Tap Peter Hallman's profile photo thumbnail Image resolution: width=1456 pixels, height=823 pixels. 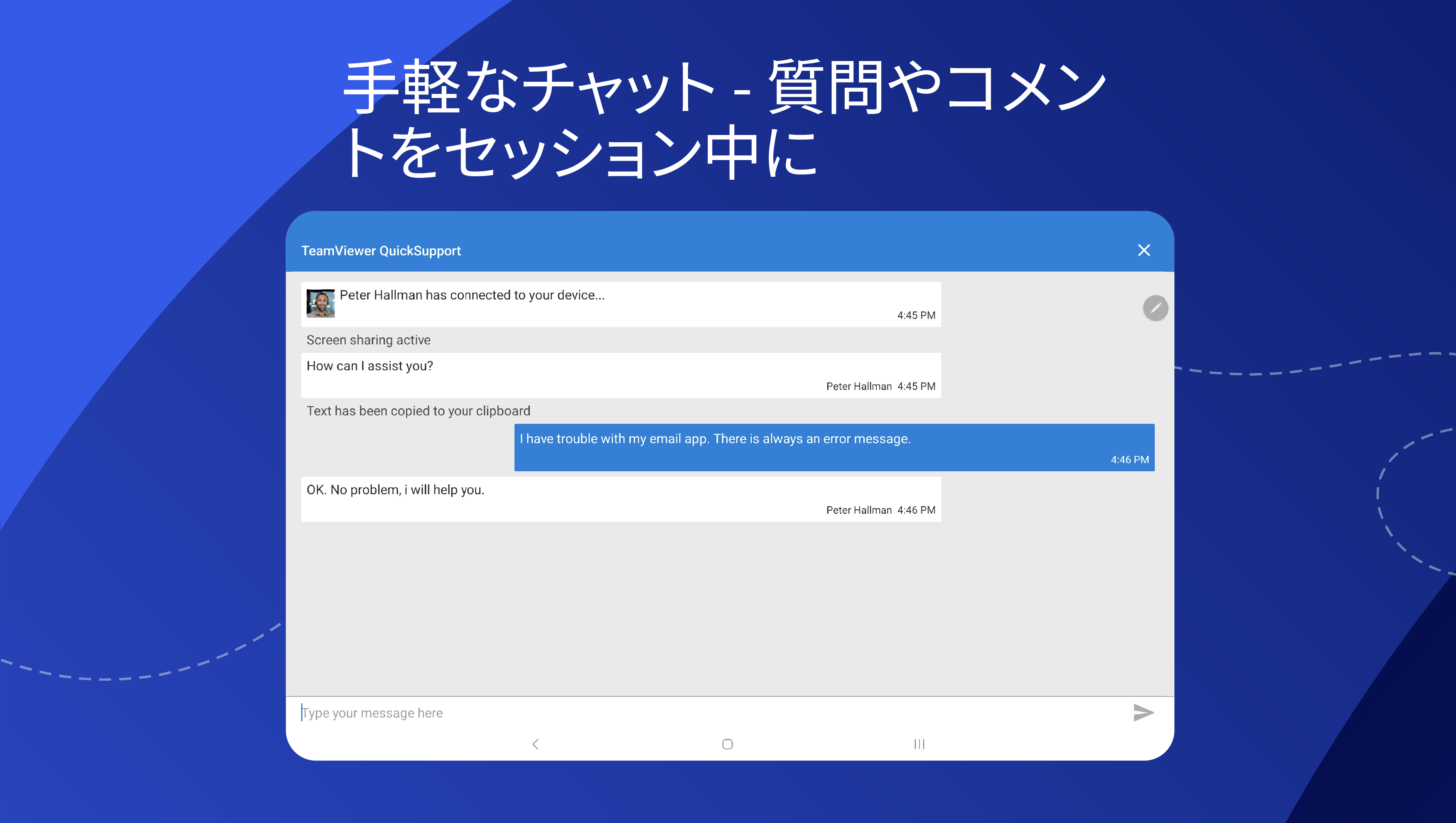[x=321, y=304]
